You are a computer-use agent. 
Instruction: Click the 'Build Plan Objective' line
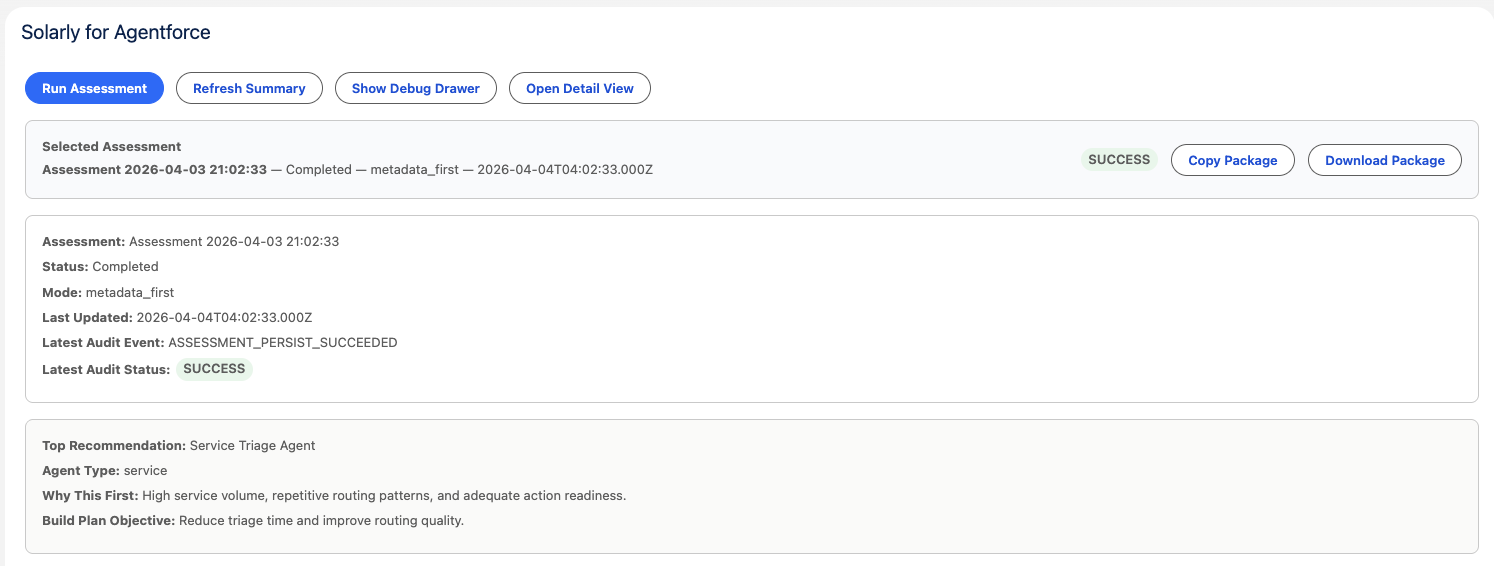(x=253, y=520)
